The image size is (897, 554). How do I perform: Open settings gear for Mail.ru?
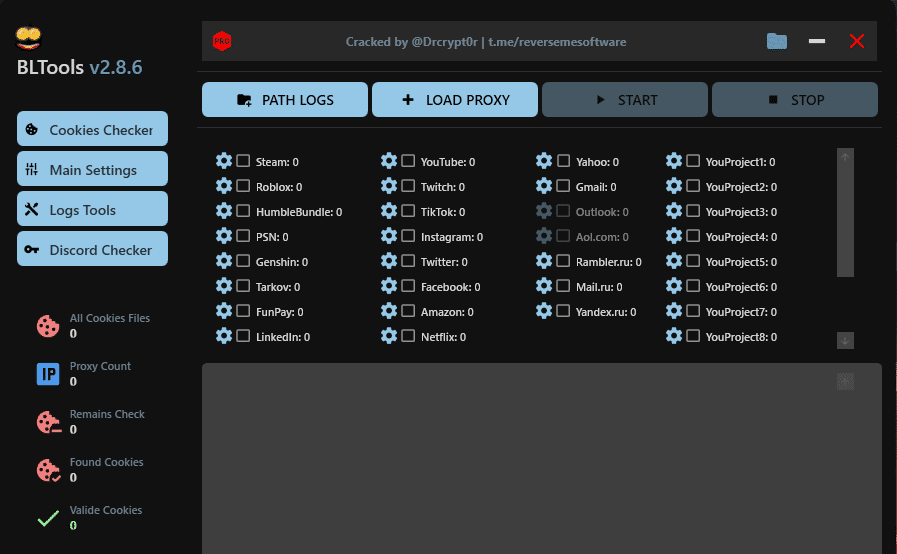(x=544, y=286)
